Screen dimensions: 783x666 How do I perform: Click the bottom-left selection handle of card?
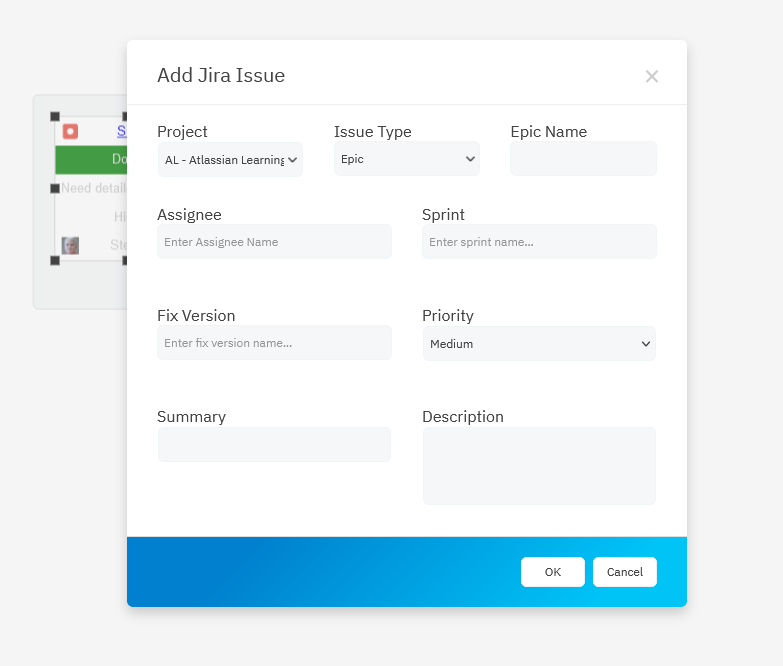[x=55, y=260]
